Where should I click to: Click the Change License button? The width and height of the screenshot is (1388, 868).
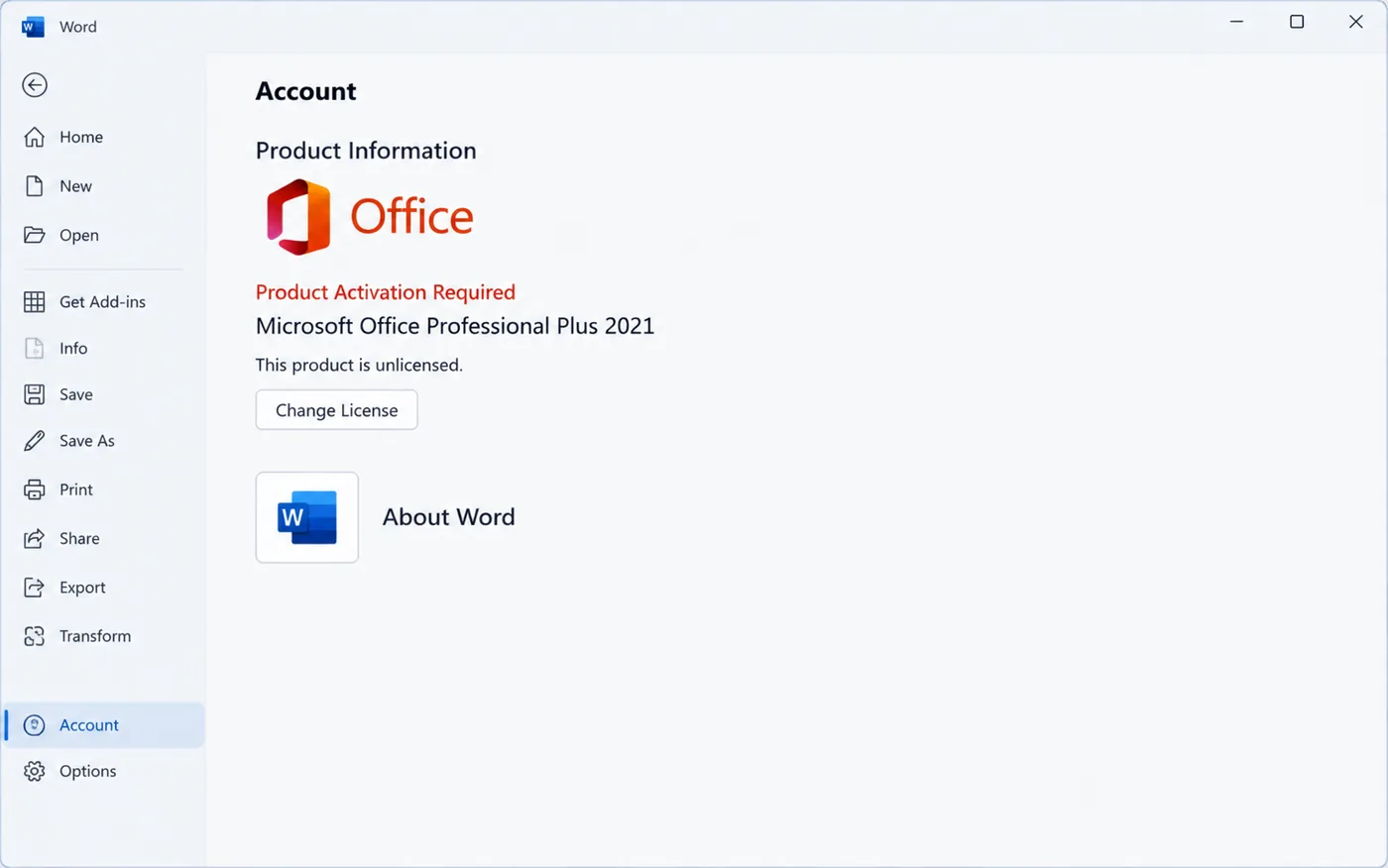337,410
